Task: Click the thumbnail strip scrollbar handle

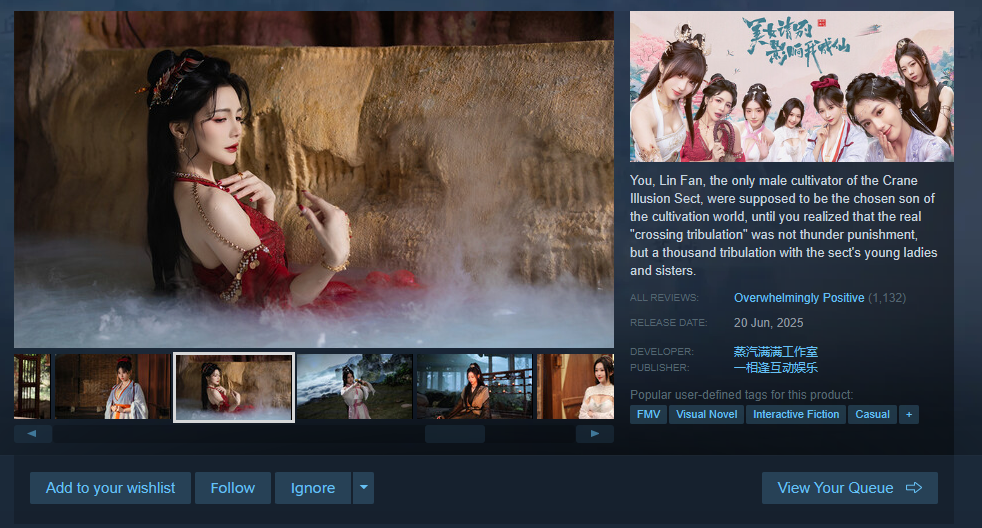Action: point(455,433)
